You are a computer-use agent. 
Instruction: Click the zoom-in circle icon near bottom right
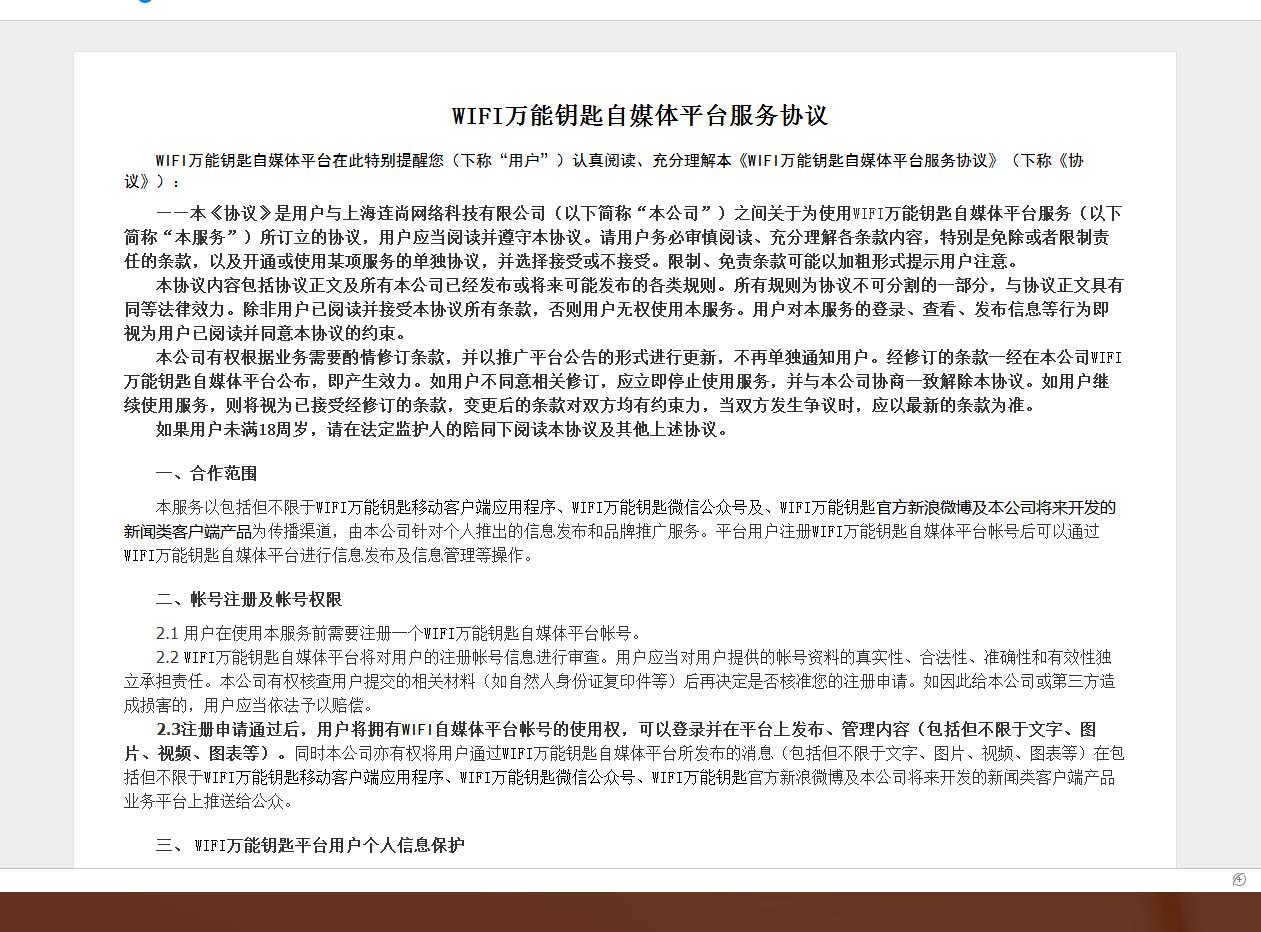1238,880
